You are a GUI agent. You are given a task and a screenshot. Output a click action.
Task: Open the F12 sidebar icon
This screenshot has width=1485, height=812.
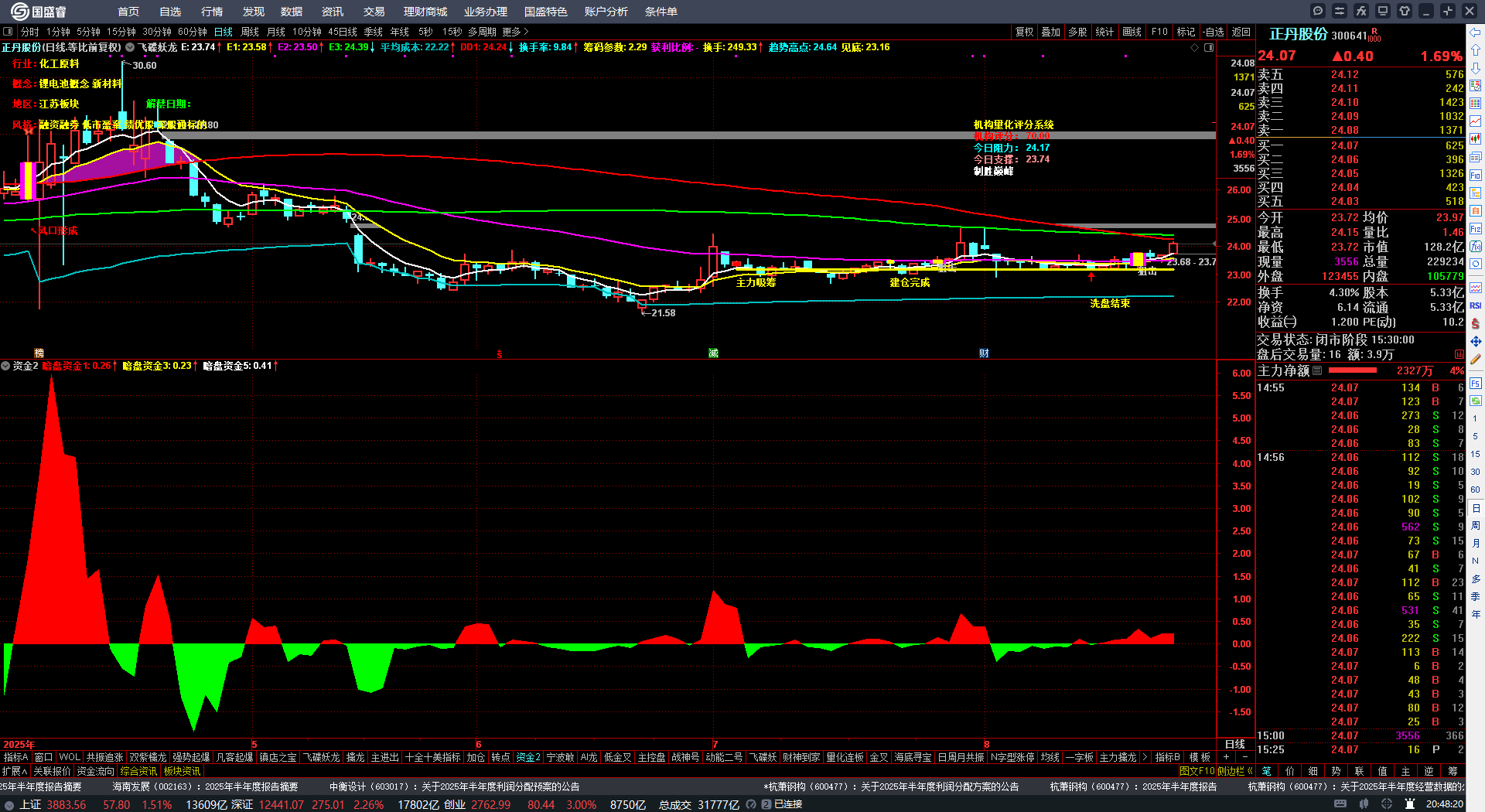coord(1476,229)
